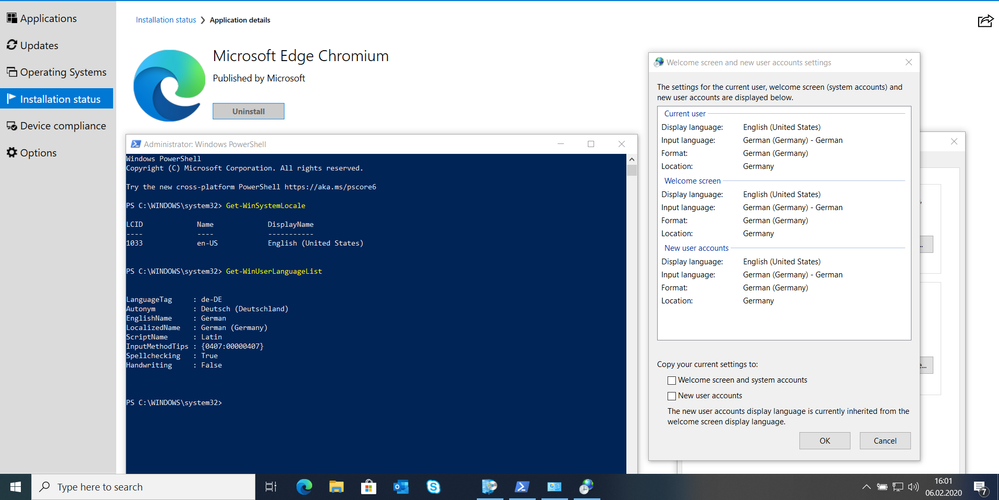Viewport: 999px width, 500px height.
Task: Click the LanguageTag de-DE line
Action: (x=174, y=299)
